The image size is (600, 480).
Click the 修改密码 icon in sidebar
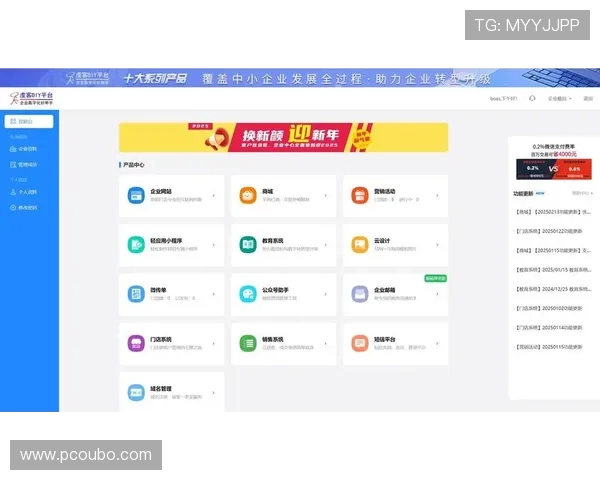13,207
